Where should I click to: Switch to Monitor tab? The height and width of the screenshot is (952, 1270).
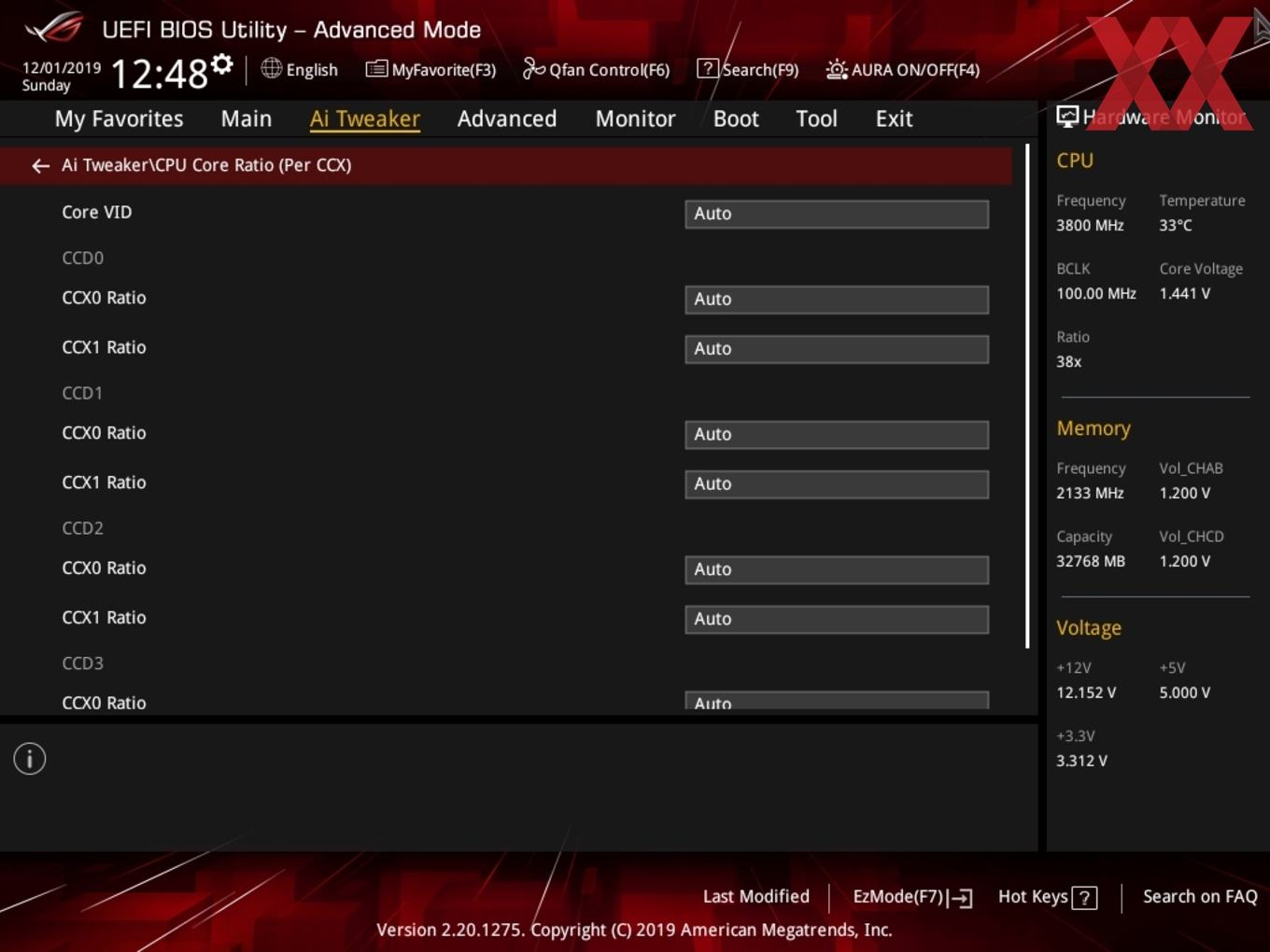pos(635,119)
